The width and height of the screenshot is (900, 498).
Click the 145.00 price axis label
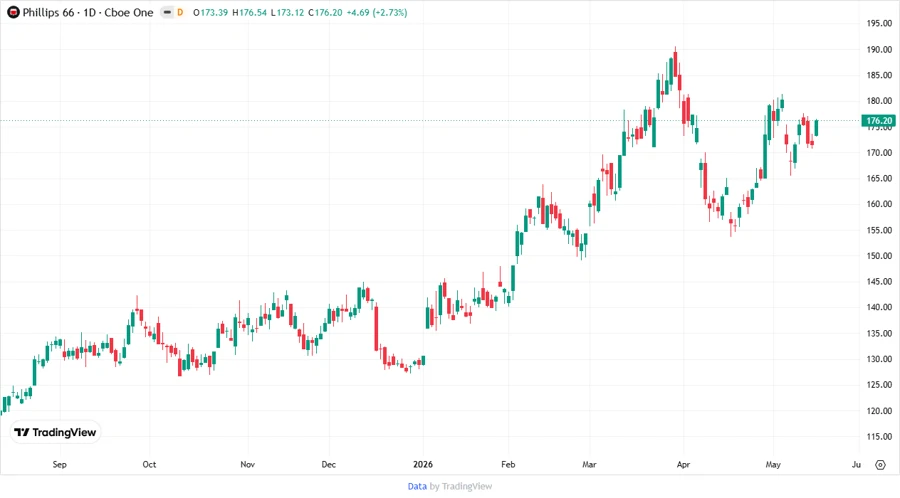tap(879, 282)
